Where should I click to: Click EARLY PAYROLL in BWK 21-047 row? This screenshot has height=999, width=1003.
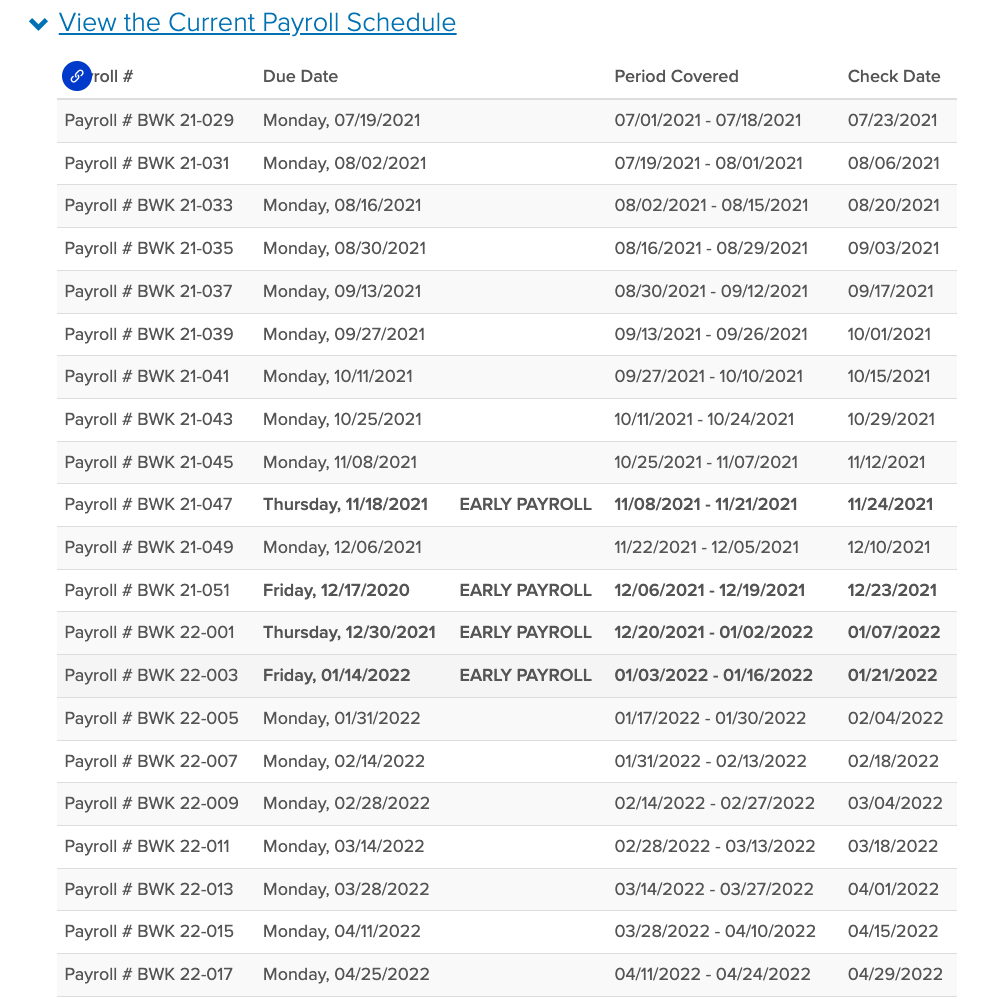pos(525,504)
